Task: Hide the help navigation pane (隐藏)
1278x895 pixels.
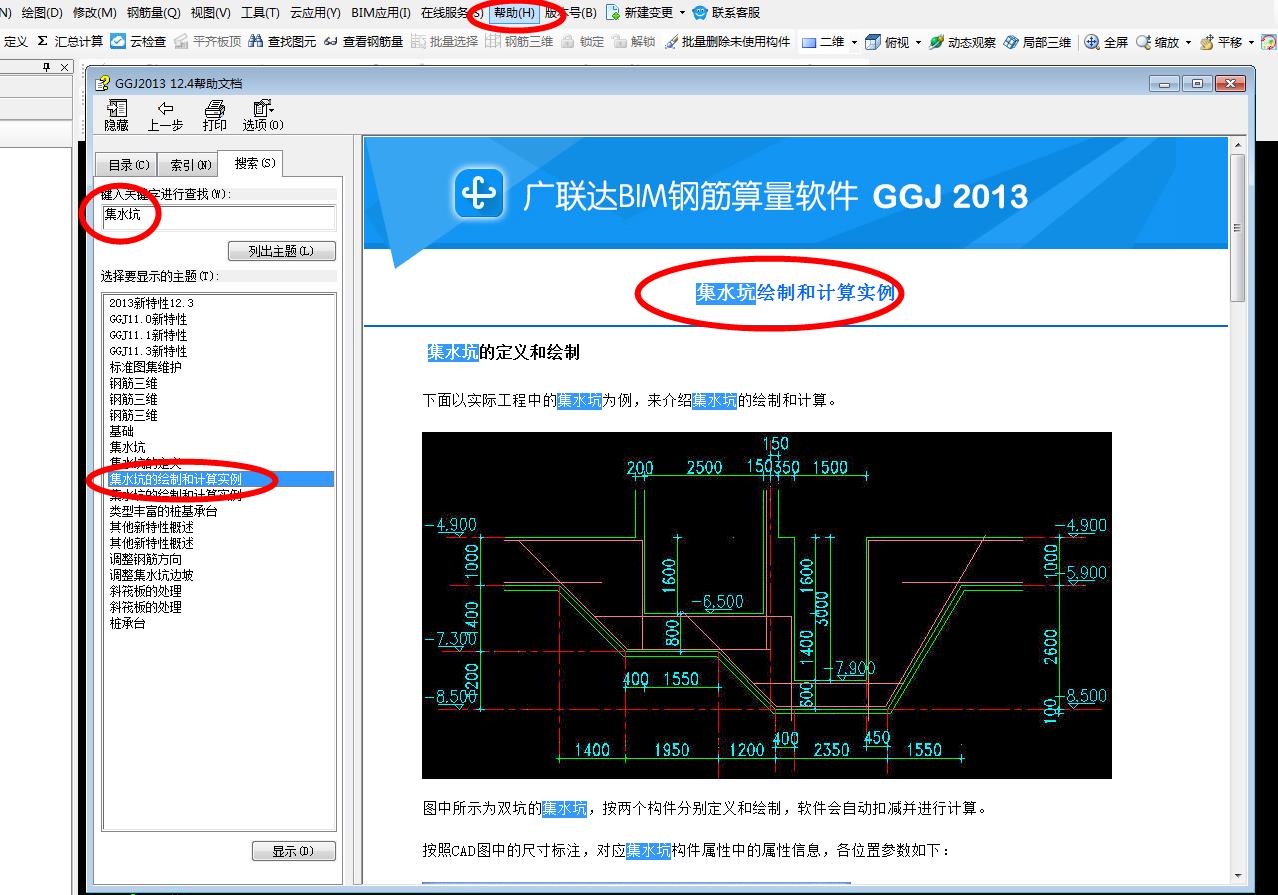Action: pyautogui.click(x=116, y=116)
